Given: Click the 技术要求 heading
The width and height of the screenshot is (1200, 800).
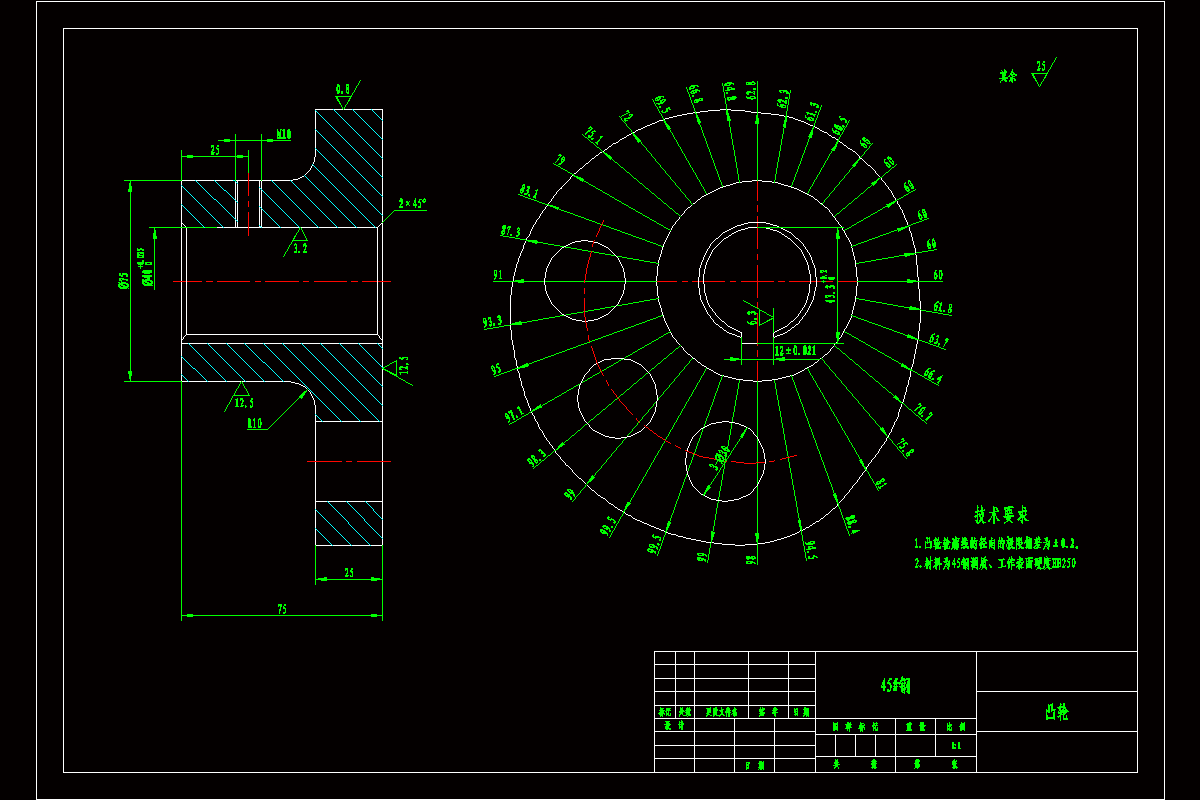Looking at the screenshot, I should coord(1002,515).
